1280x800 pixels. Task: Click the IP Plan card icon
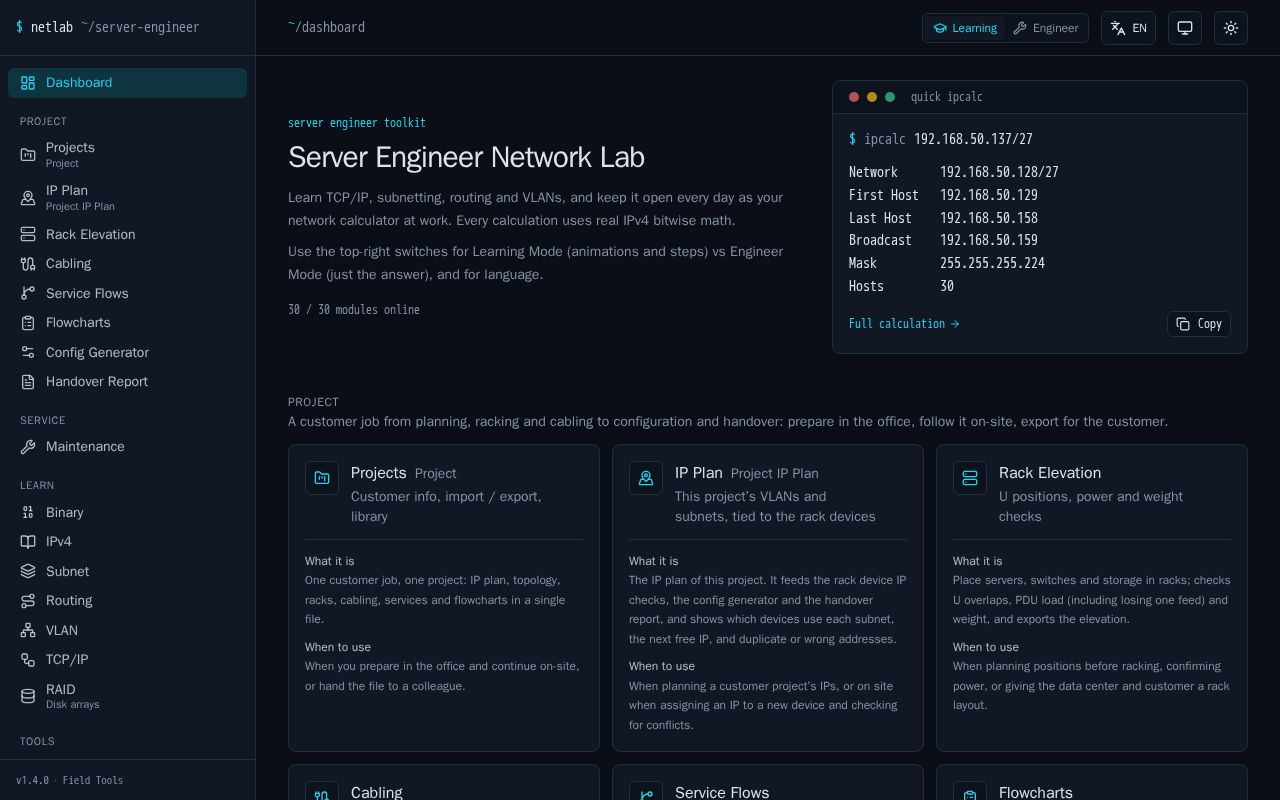(646, 478)
